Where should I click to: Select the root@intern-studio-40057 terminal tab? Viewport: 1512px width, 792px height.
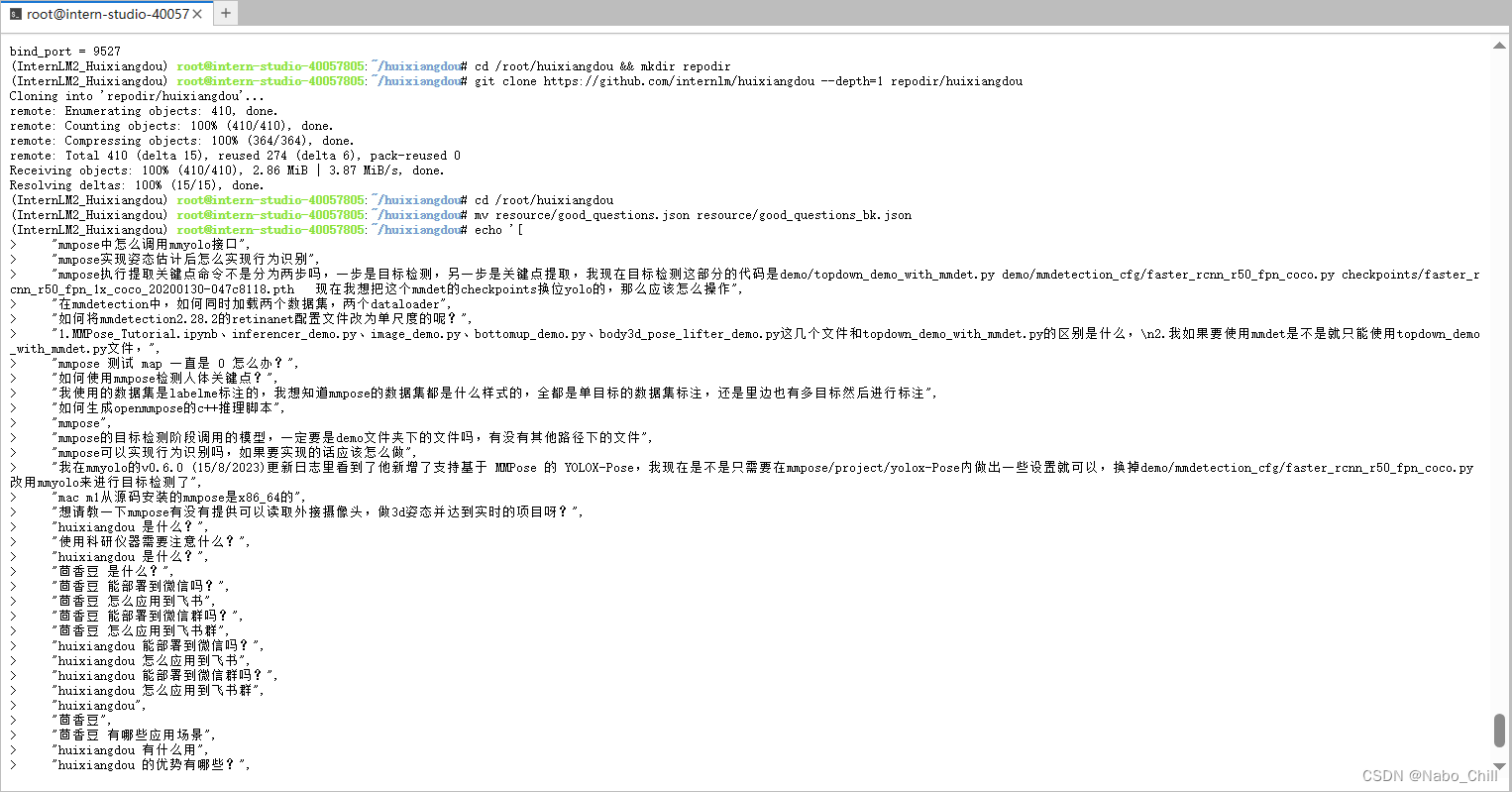(x=105, y=13)
